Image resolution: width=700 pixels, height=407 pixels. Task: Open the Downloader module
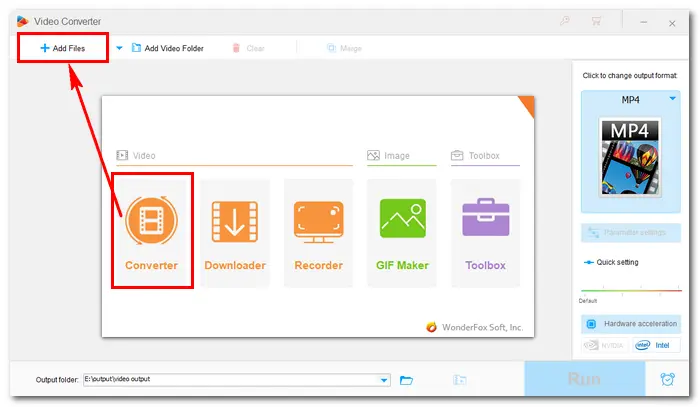pos(235,233)
